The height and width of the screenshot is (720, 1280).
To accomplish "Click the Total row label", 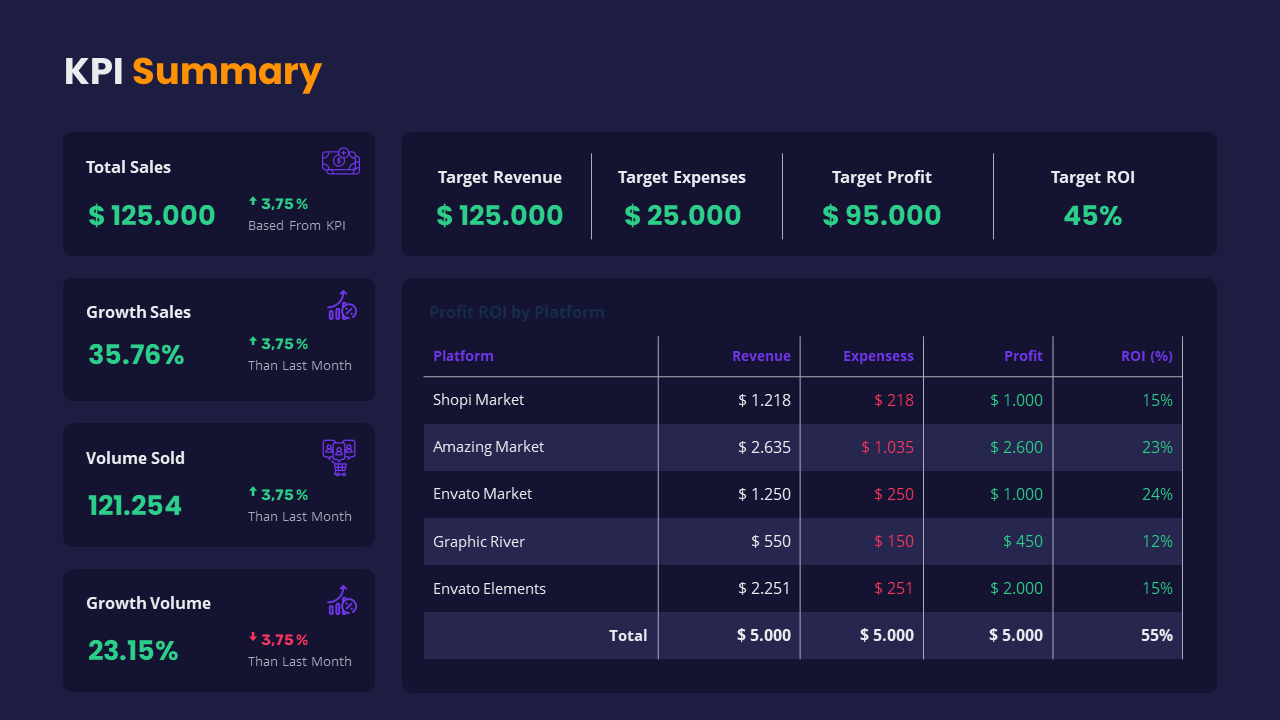I will 628,635.
